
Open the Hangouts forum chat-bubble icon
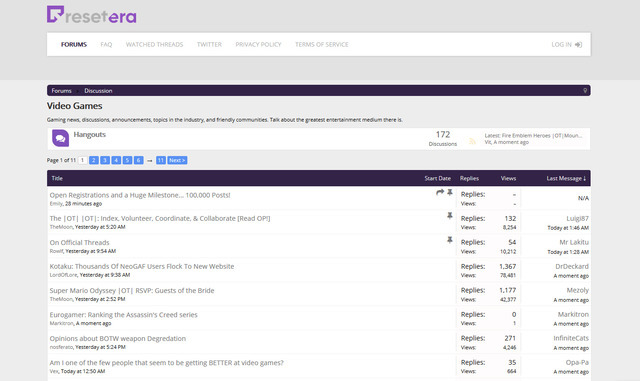click(x=60, y=138)
